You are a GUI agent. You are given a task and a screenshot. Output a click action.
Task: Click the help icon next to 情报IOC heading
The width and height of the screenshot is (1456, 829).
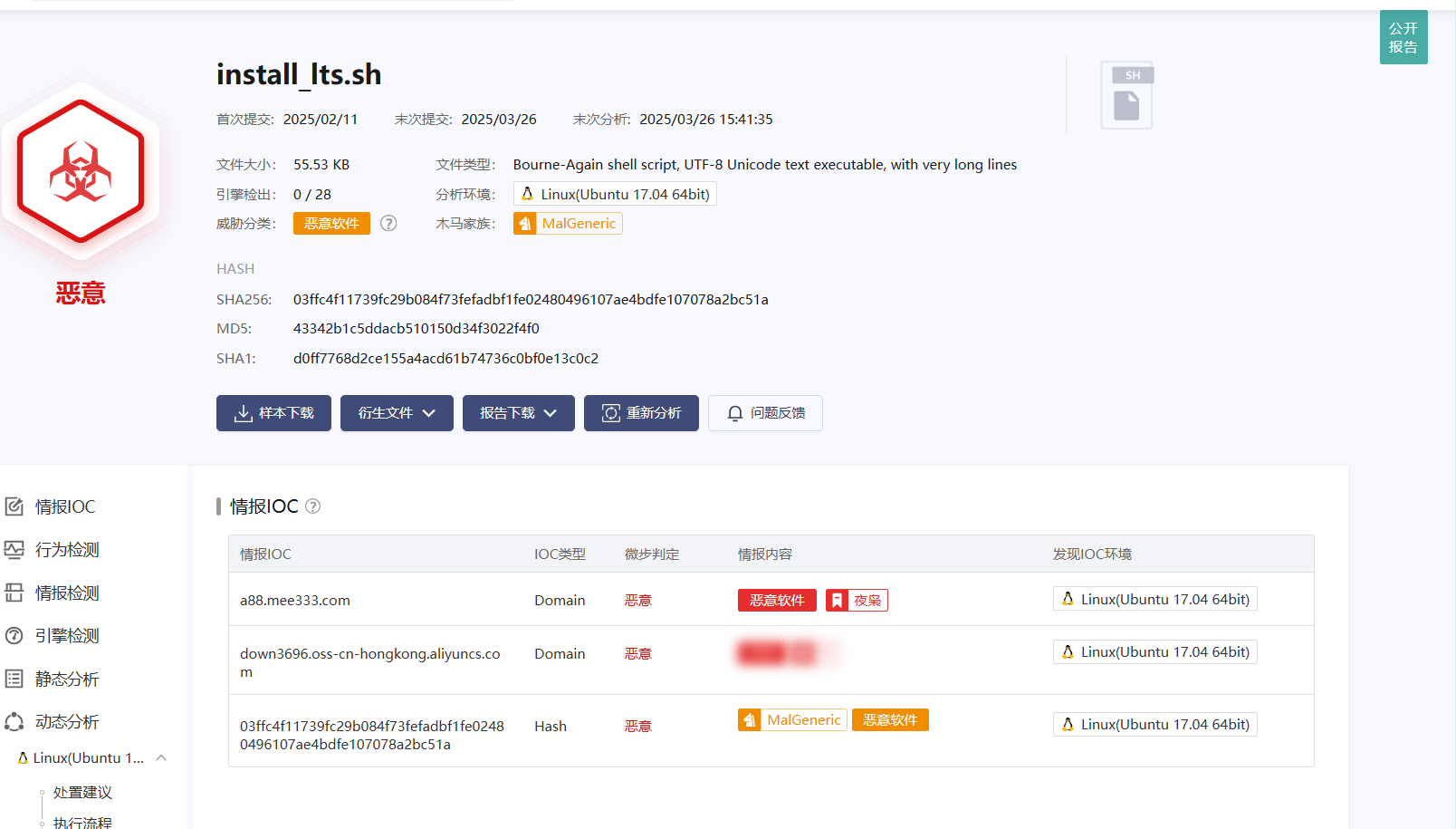coord(312,506)
